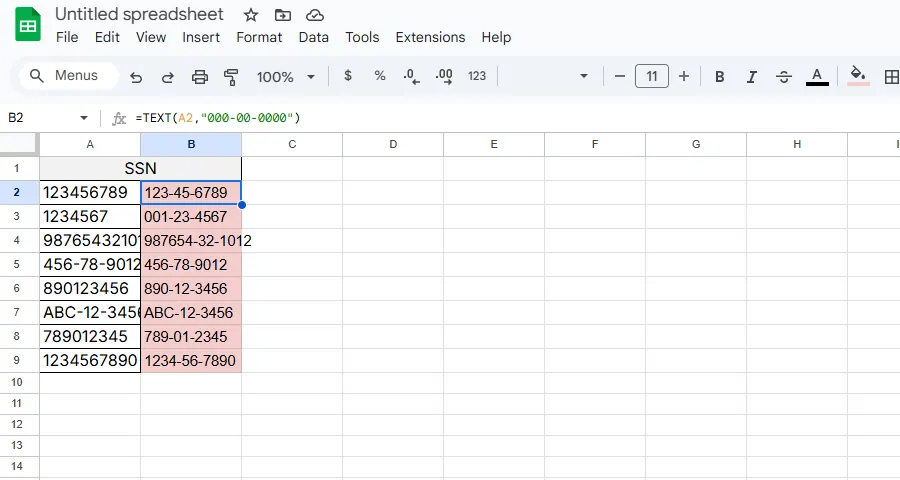Increase font size with plus button
The image size is (900, 480).
(x=684, y=77)
